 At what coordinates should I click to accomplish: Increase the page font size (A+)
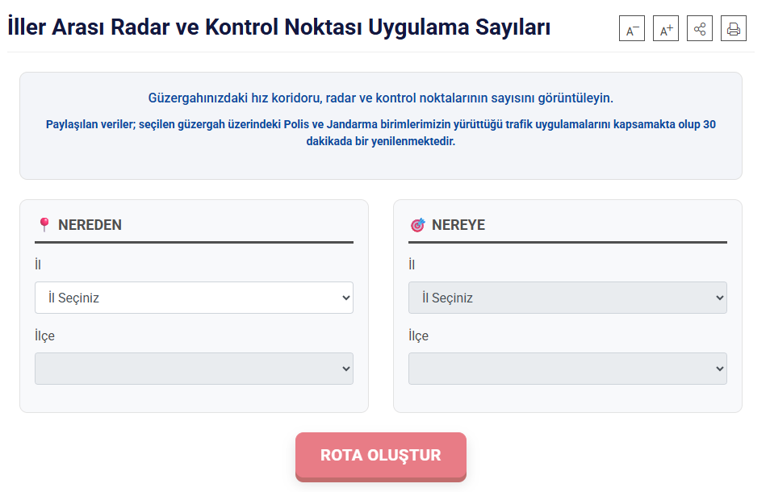666,29
